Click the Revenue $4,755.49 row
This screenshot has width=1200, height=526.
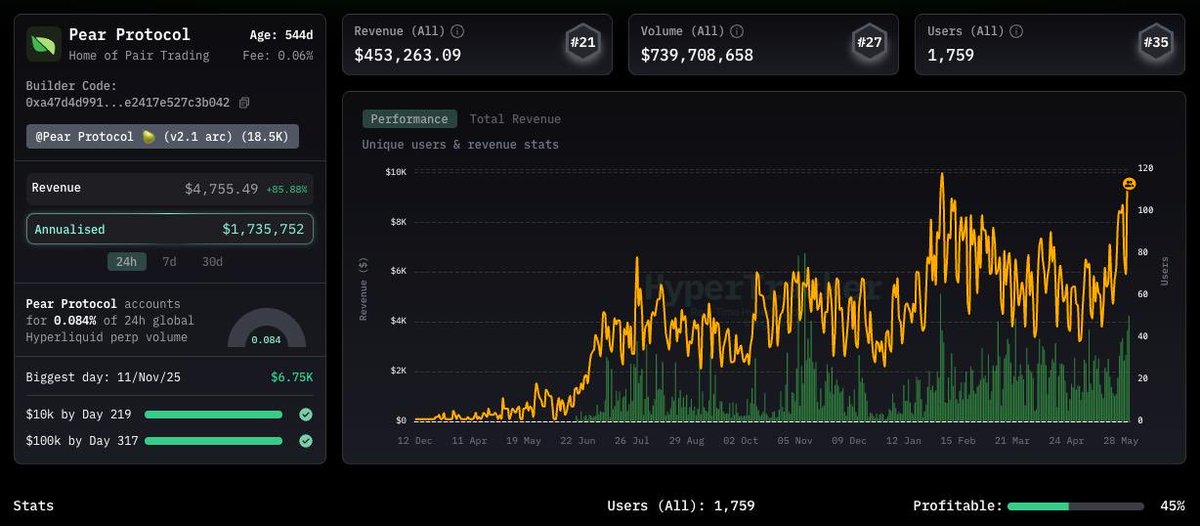pyautogui.click(x=170, y=188)
